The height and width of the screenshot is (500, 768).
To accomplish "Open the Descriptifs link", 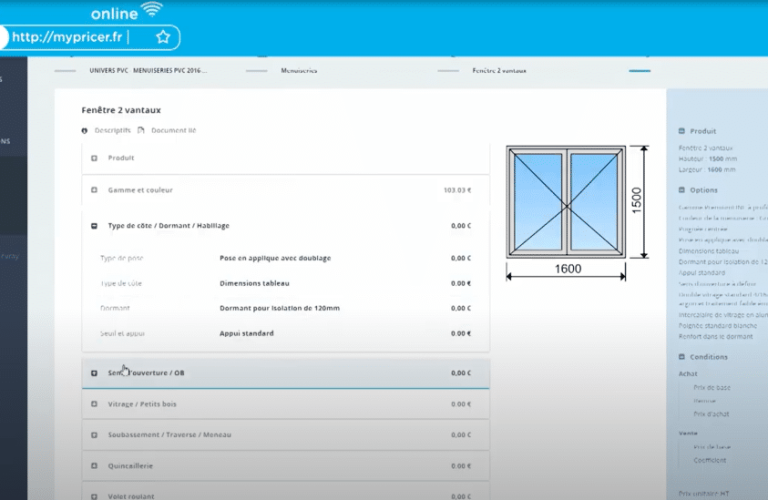I will [x=112, y=130].
